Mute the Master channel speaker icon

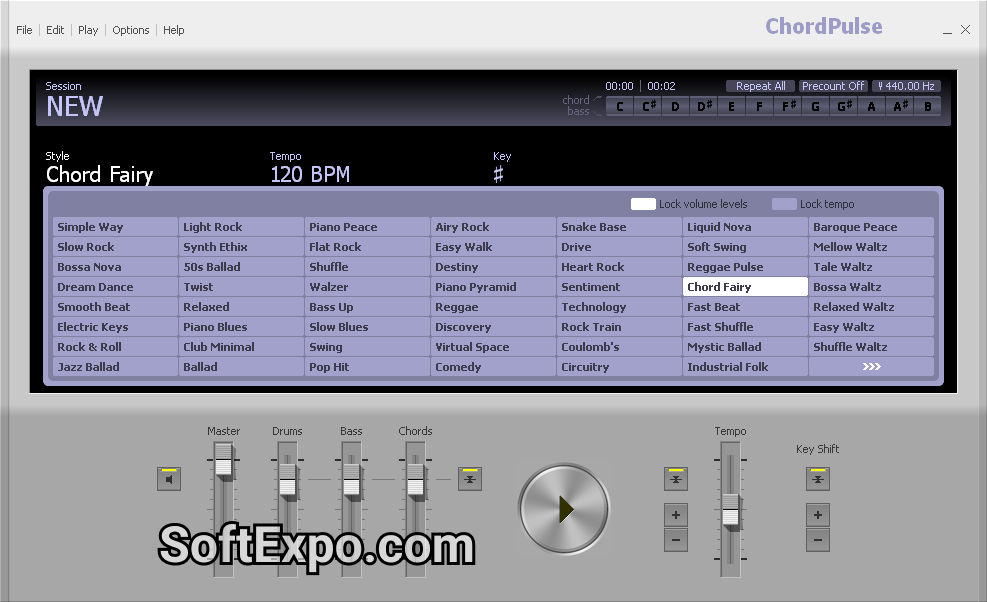[x=168, y=479]
